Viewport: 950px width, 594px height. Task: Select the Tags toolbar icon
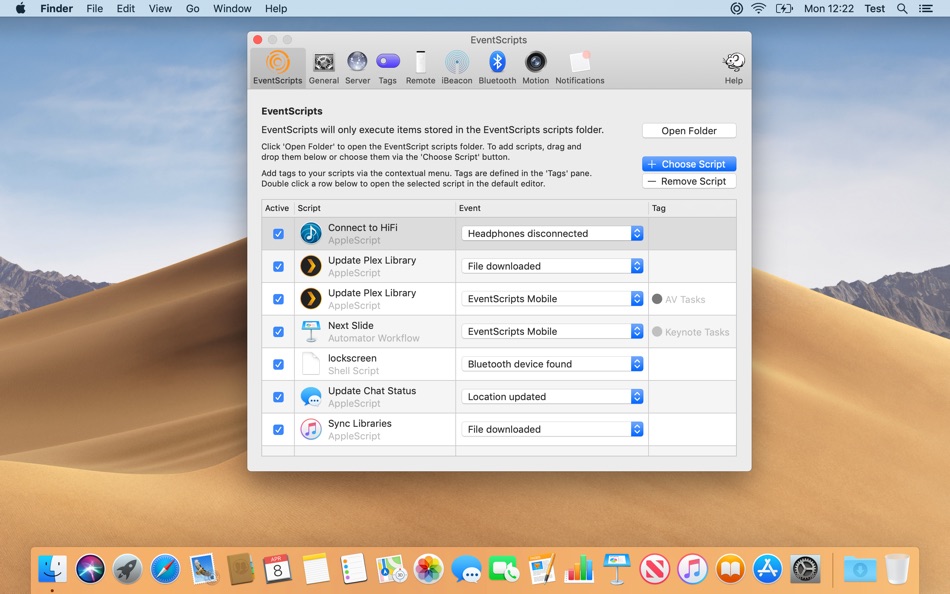(x=387, y=67)
